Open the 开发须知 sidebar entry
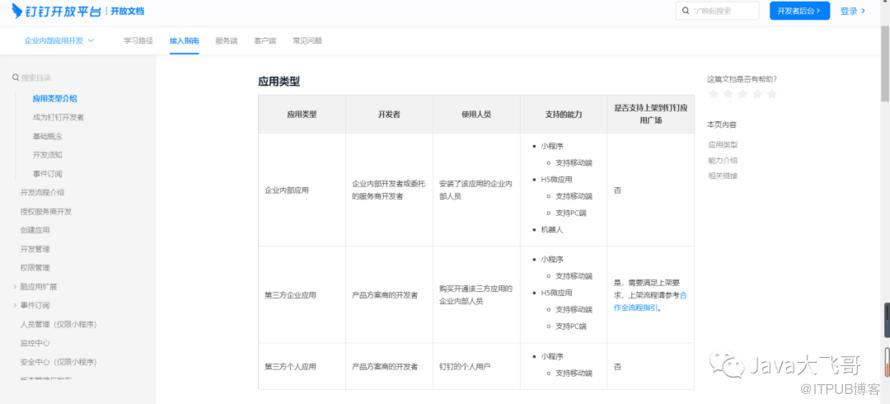The width and height of the screenshot is (890, 404). pos(48,155)
